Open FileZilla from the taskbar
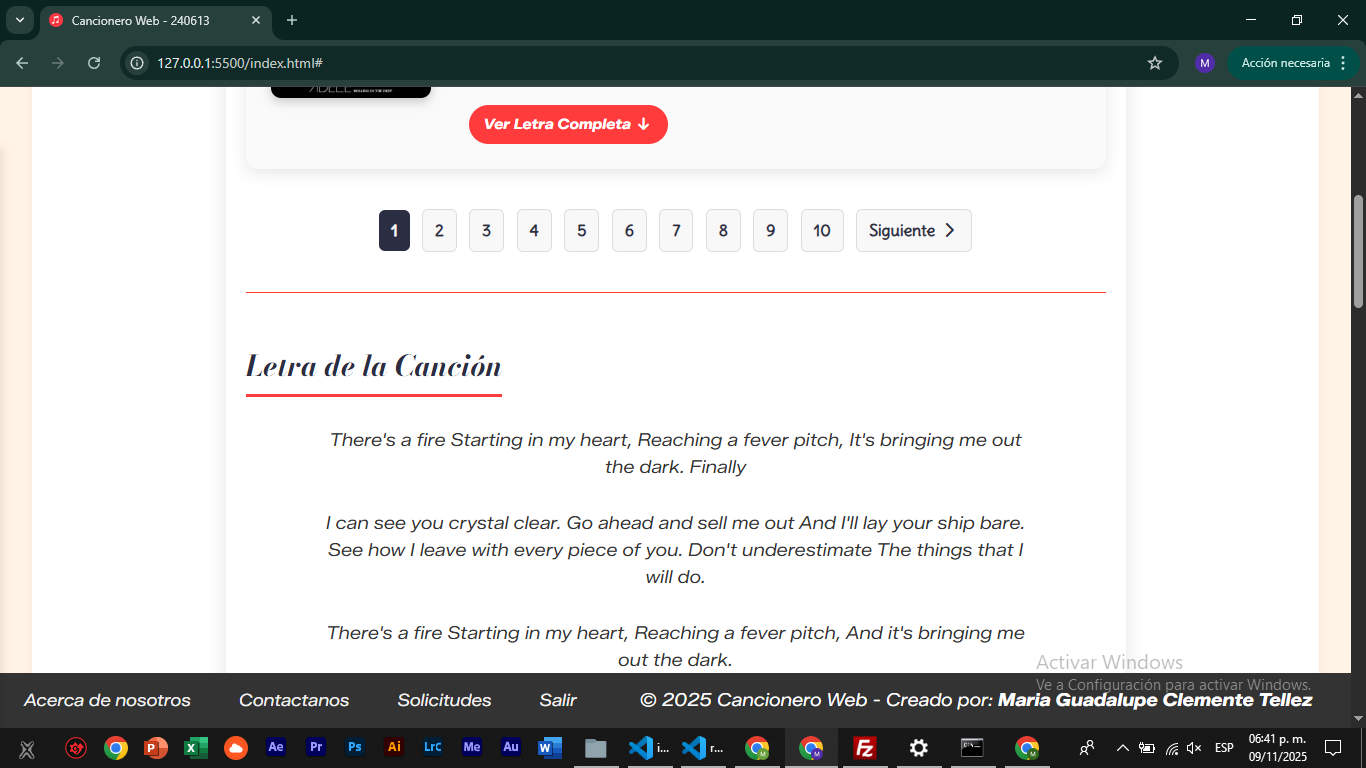 coord(865,748)
